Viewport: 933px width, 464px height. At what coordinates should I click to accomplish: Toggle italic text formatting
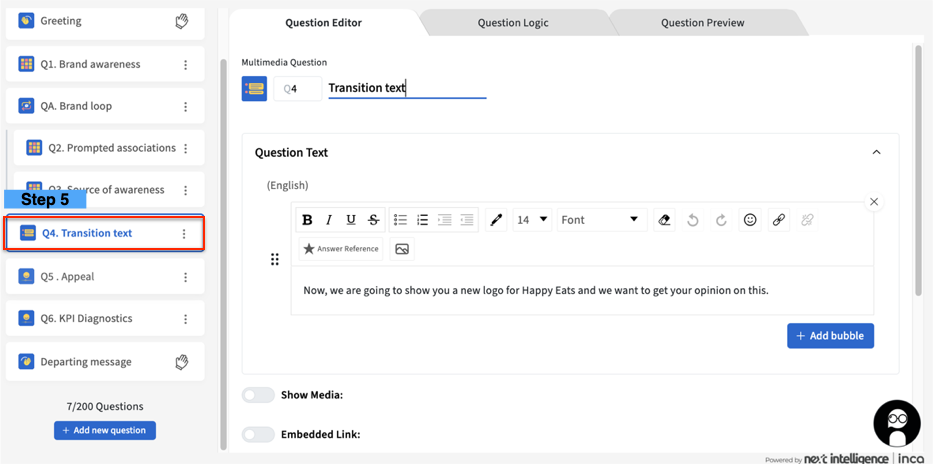[329, 220]
